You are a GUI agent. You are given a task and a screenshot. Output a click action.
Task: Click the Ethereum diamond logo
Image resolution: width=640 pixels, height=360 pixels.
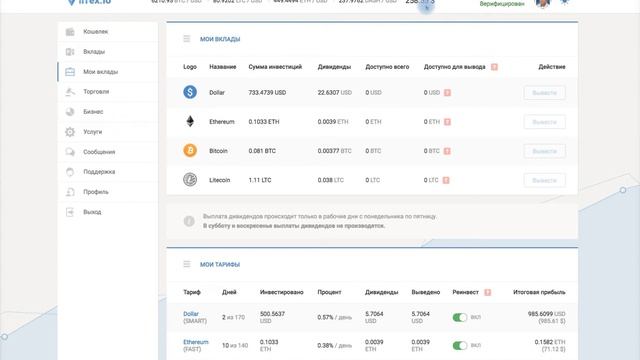tap(190, 121)
